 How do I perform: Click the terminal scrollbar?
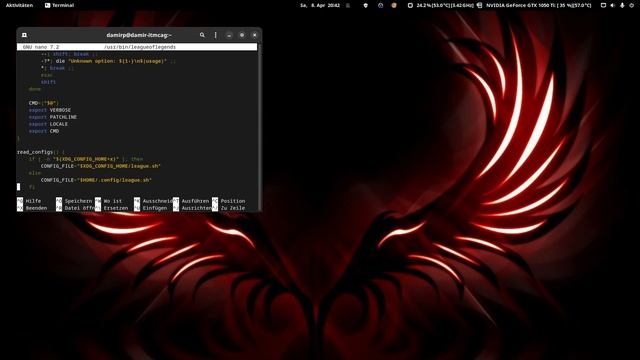pyautogui.click(x=260, y=127)
